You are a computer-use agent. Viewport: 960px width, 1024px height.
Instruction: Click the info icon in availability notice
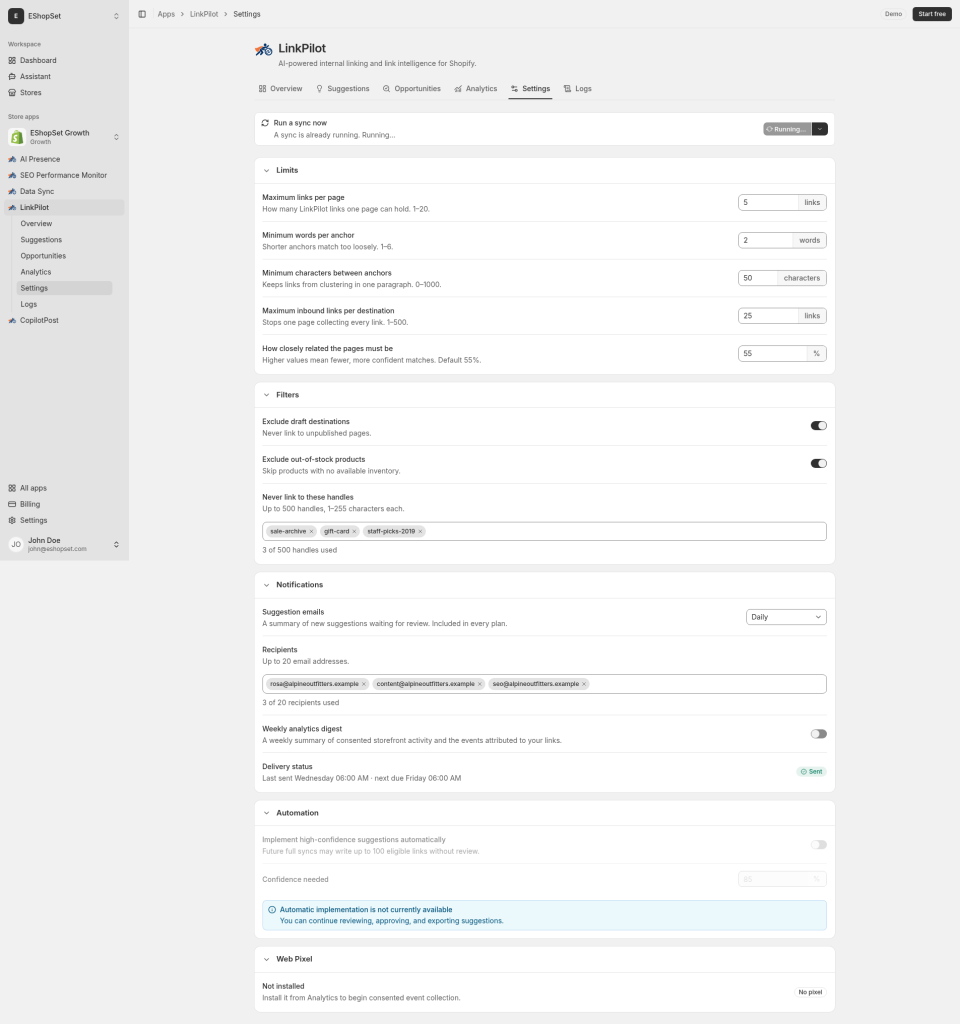coord(272,910)
